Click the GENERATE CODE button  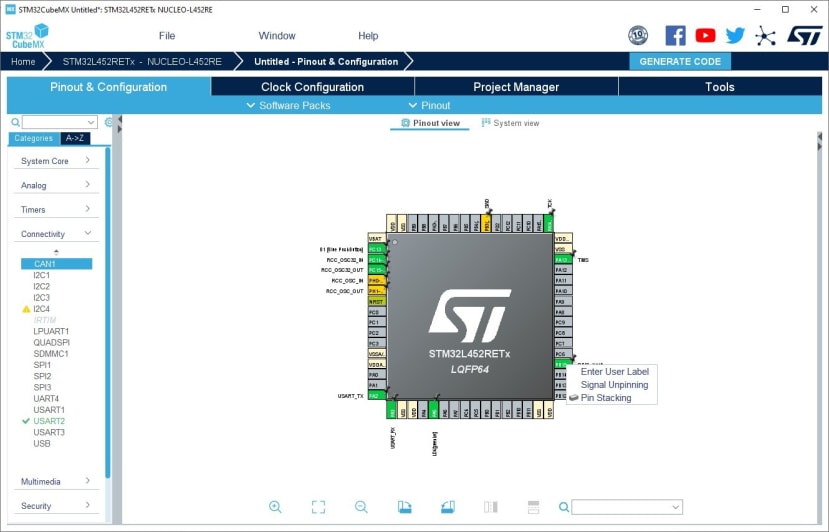[x=680, y=61]
